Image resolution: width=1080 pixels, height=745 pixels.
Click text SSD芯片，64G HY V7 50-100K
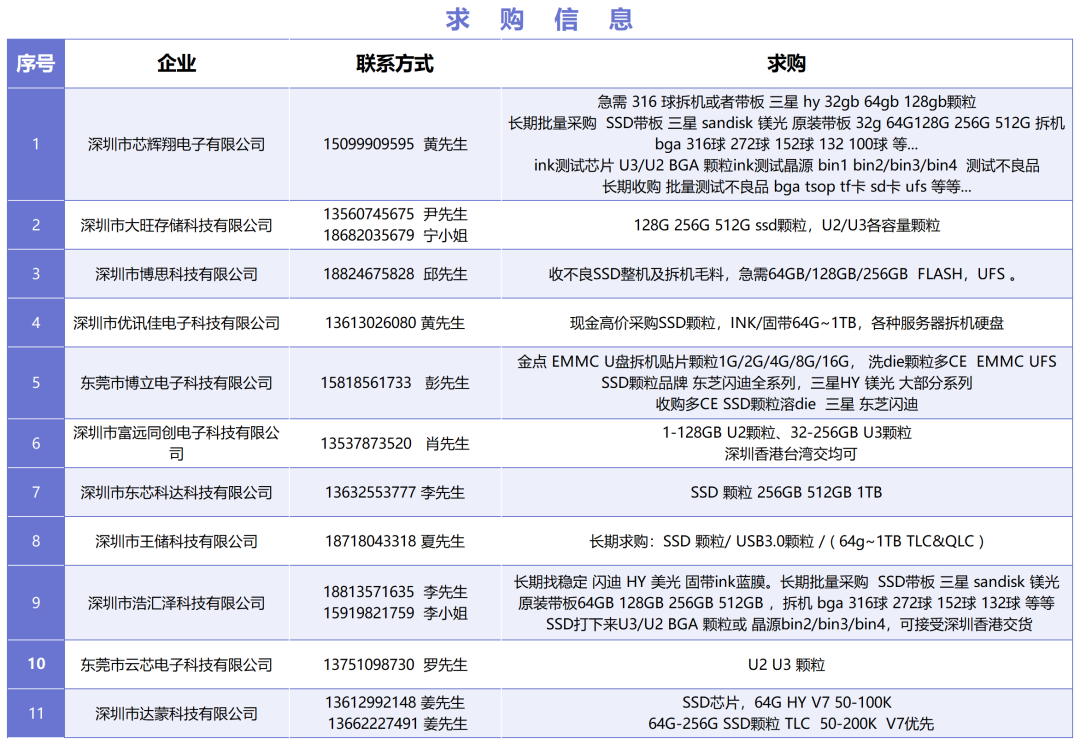(x=787, y=703)
